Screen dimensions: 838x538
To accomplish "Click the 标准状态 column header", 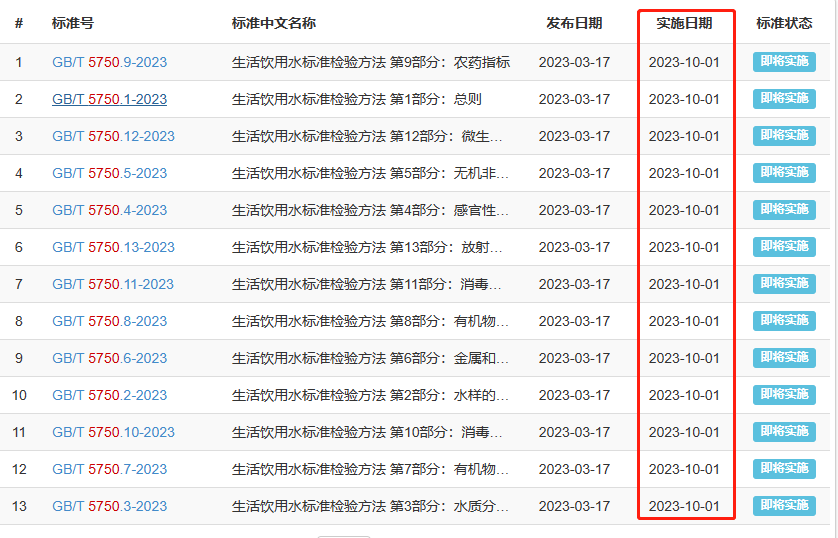I will coord(784,24).
